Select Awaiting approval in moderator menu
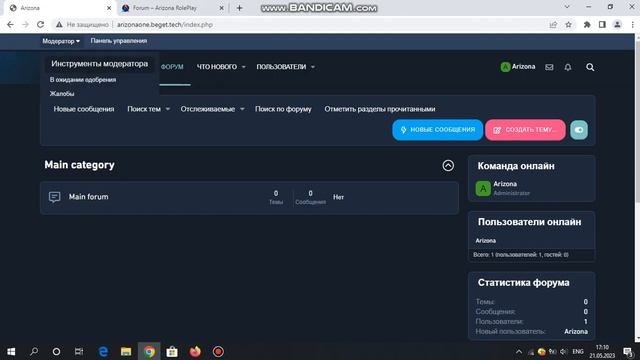 coord(83,80)
